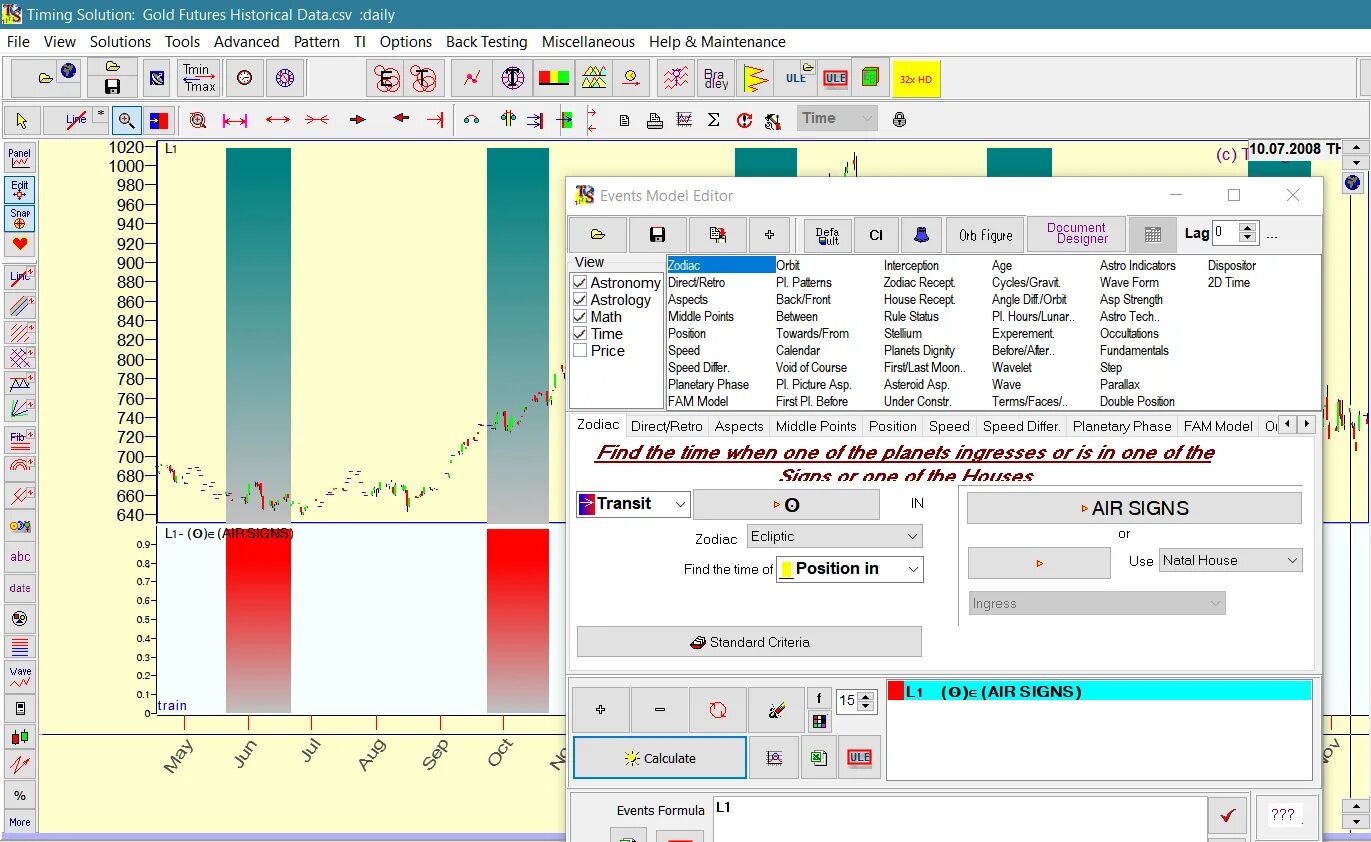
Task: Click the Sun planet selection button
Action: point(786,505)
